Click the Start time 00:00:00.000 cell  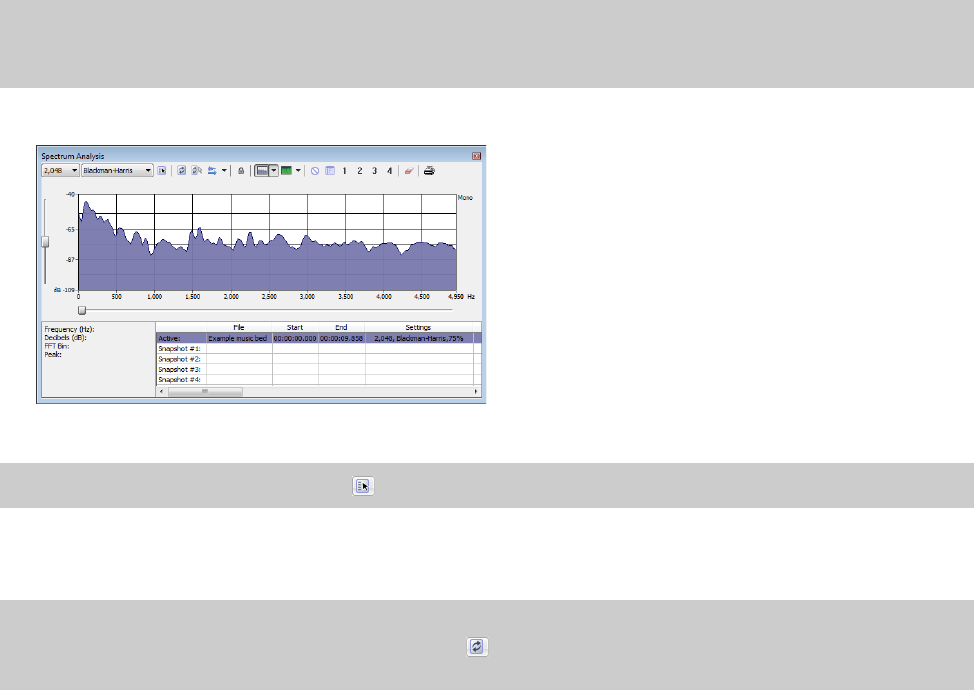click(x=295, y=338)
